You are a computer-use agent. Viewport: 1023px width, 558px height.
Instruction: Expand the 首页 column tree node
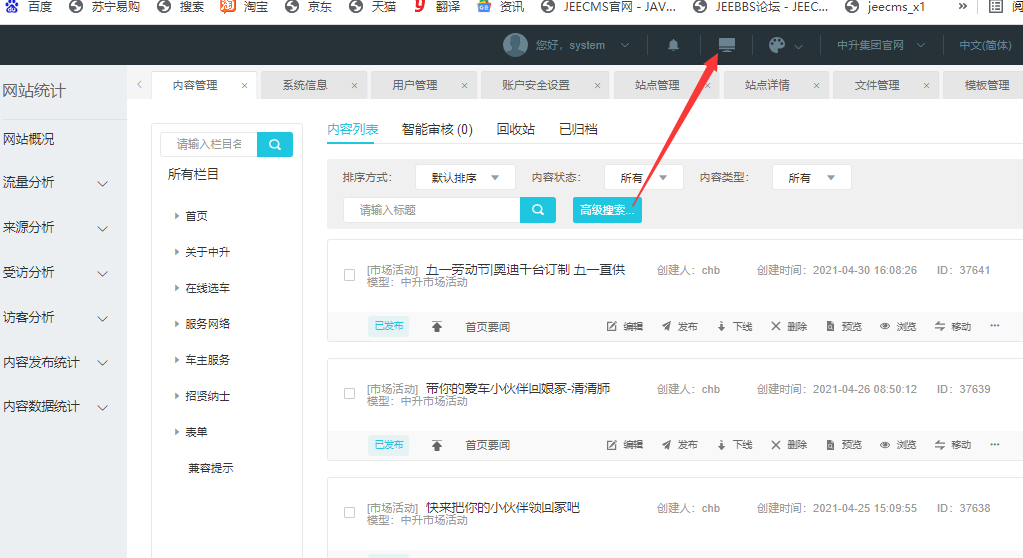coord(177,215)
